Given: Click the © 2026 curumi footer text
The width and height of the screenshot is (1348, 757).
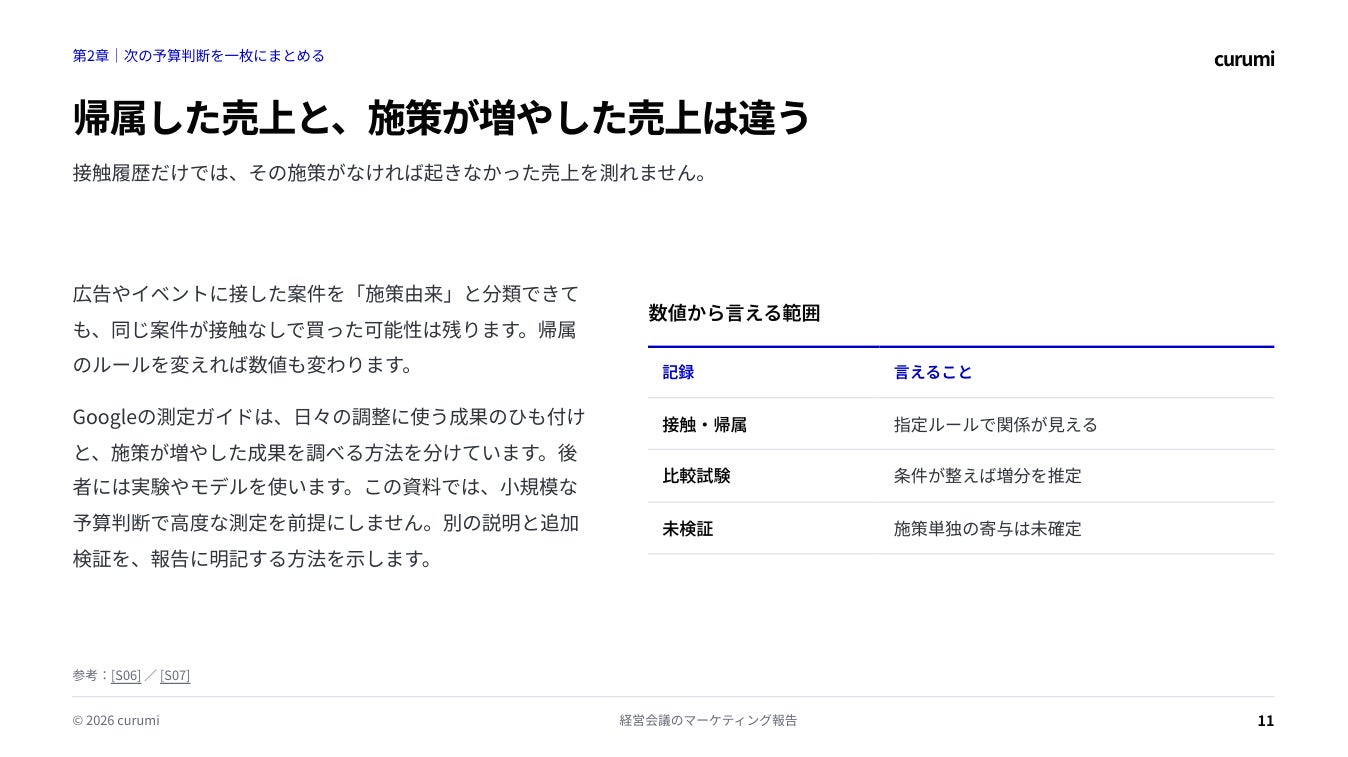Looking at the screenshot, I should click(116, 721).
